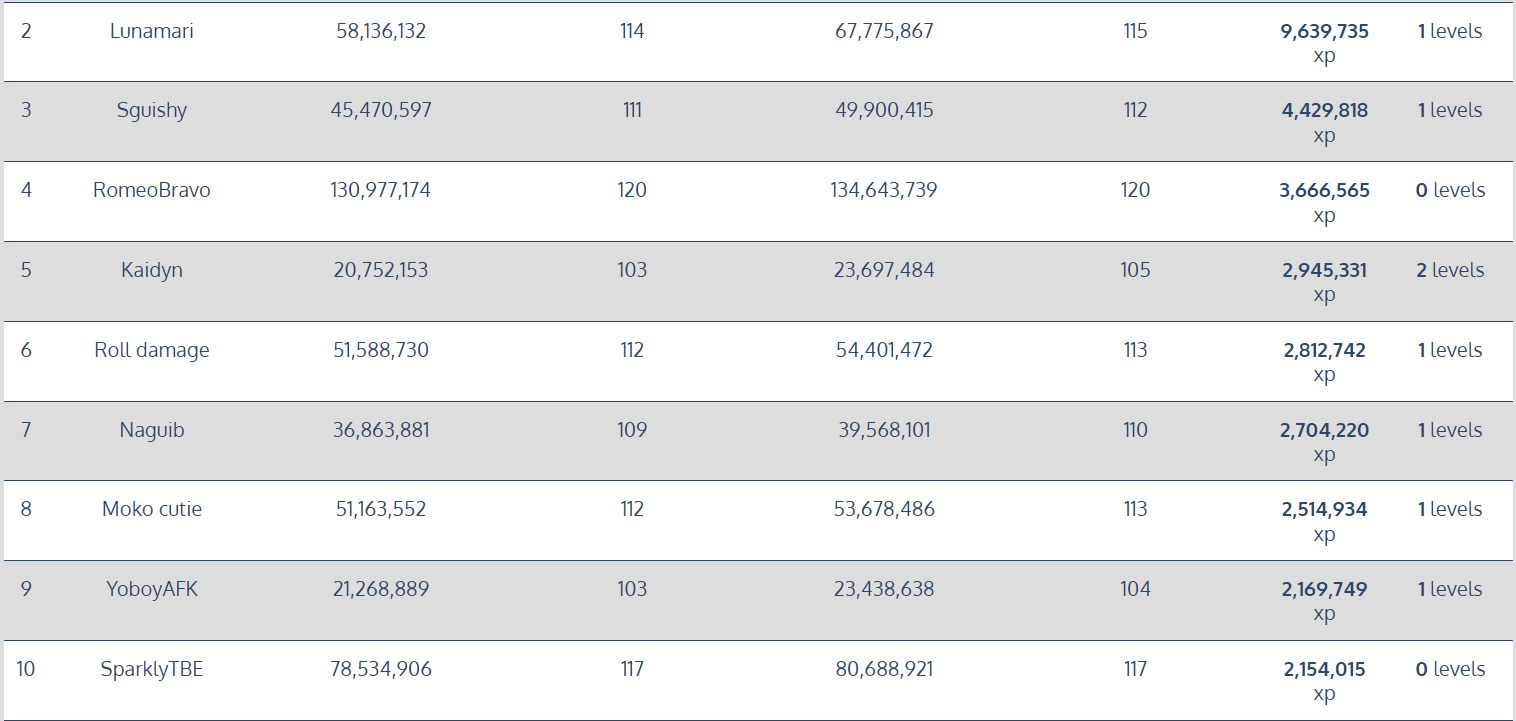Click the YoboyAFK player name

click(x=152, y=589)
